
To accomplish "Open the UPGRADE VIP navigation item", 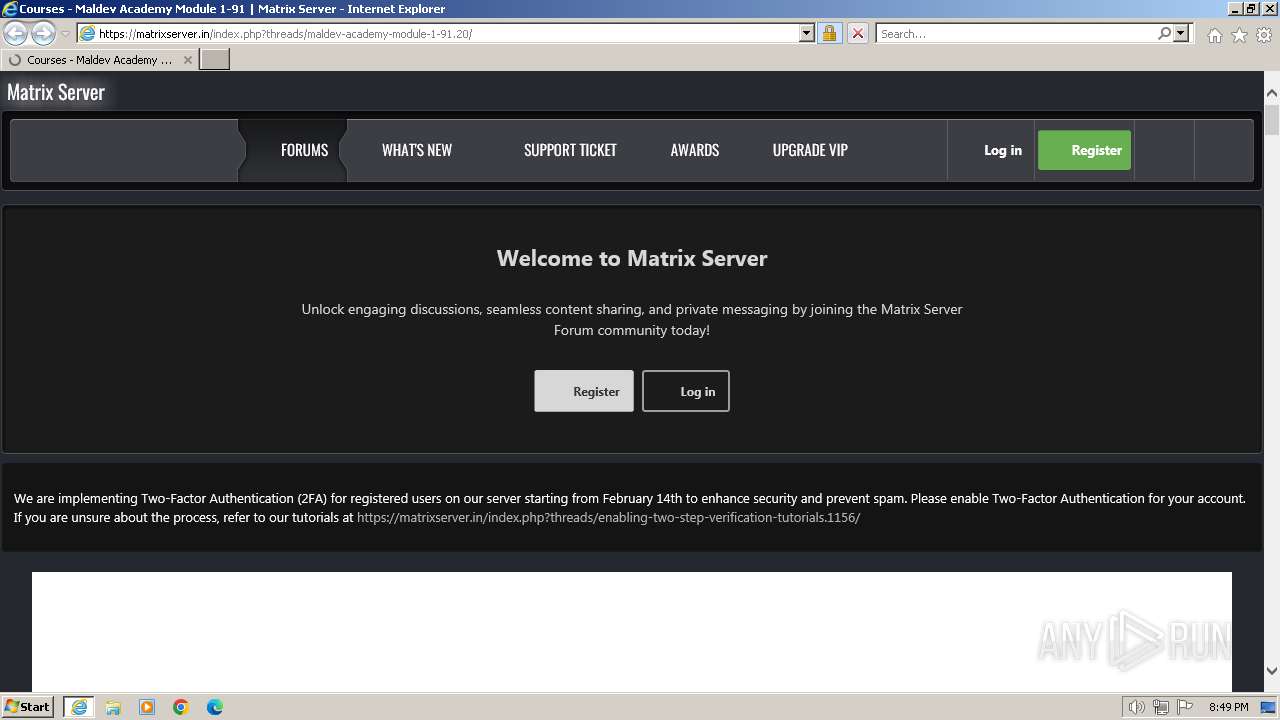I will tap(810, 150).
